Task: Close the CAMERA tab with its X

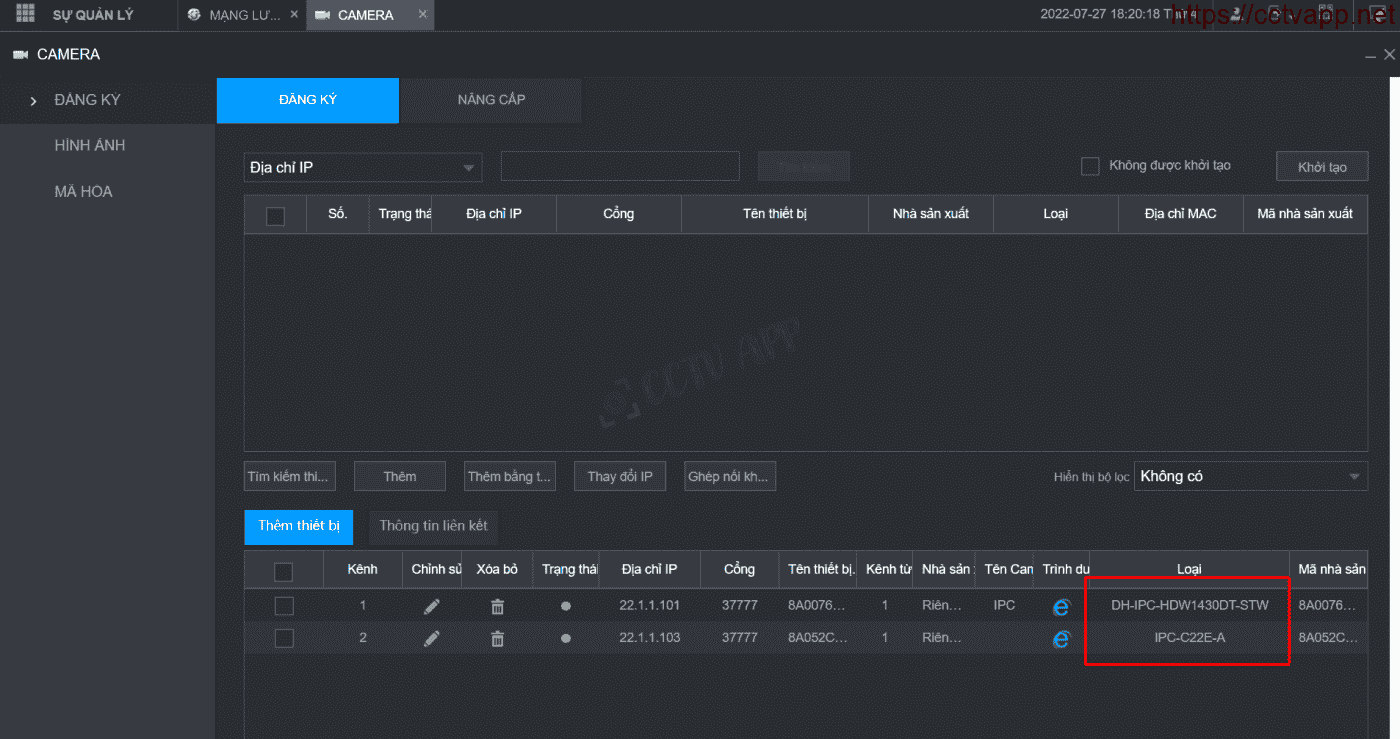Action: pyautogui.click(x=423, y=14)
